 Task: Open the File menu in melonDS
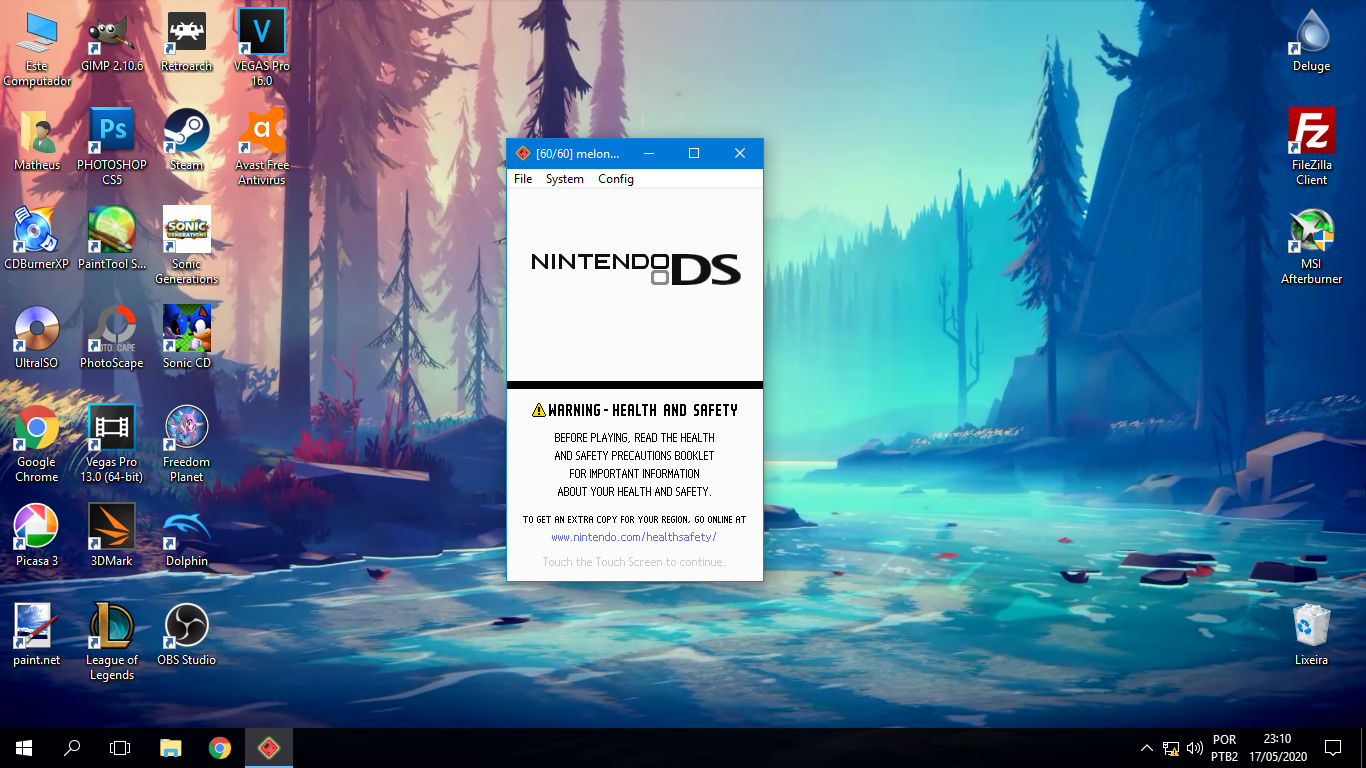pyautogui.click(x=522, y=179)
